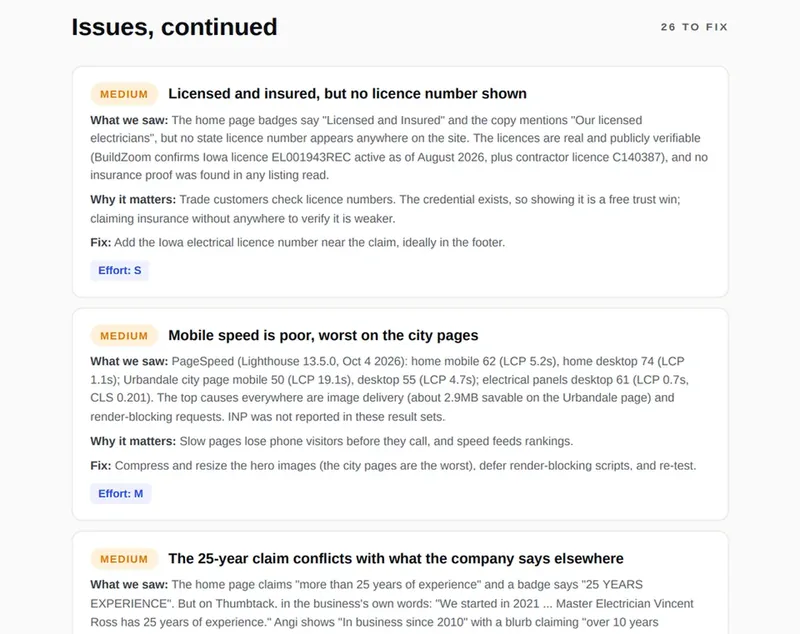Image resolution: width=800 pixels, height=634 pixels.
Task: Click 'Why it matters:' in the mobile speed card
Action: point(133,441)
